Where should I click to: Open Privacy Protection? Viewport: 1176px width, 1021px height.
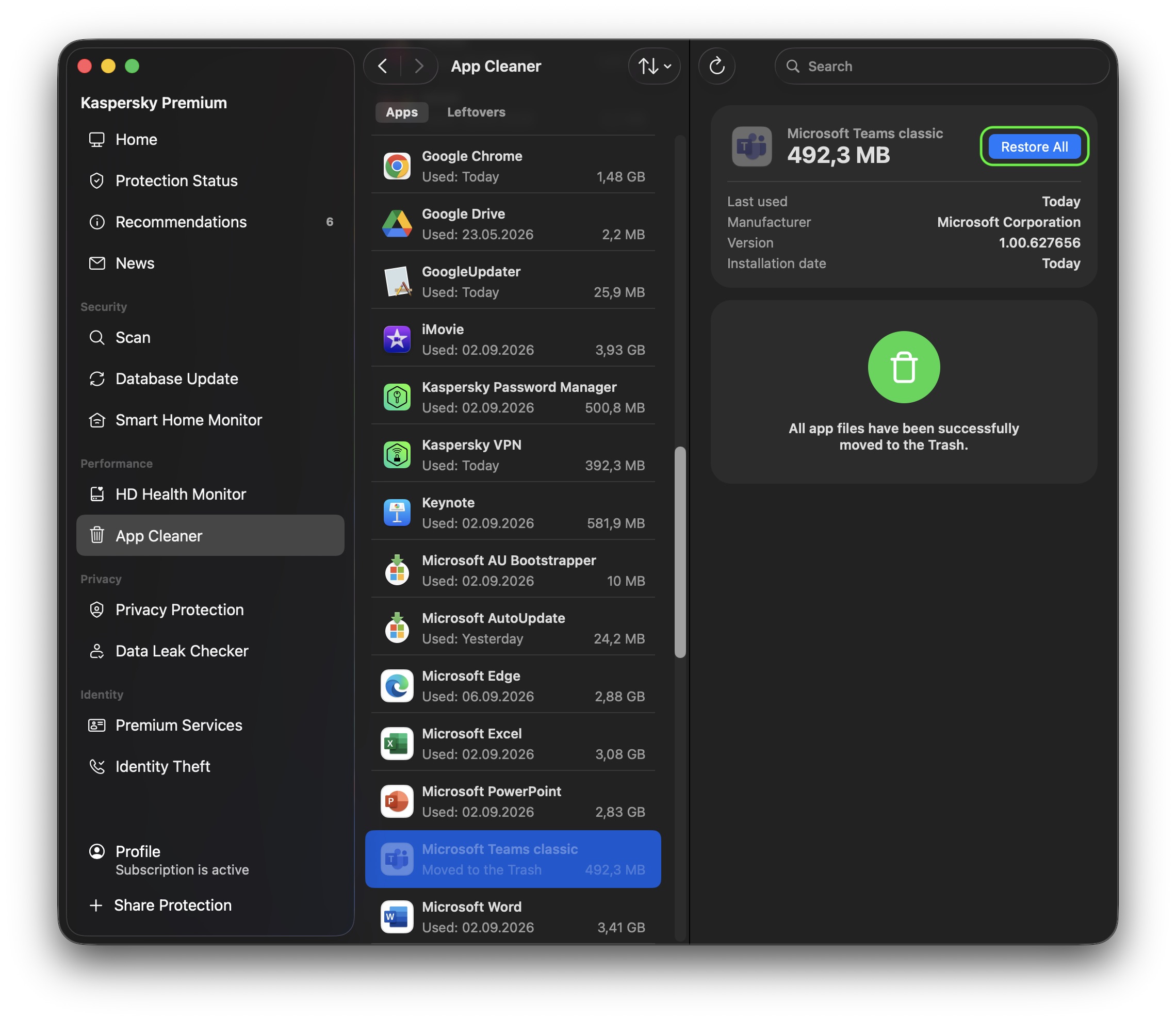point(210,610)
